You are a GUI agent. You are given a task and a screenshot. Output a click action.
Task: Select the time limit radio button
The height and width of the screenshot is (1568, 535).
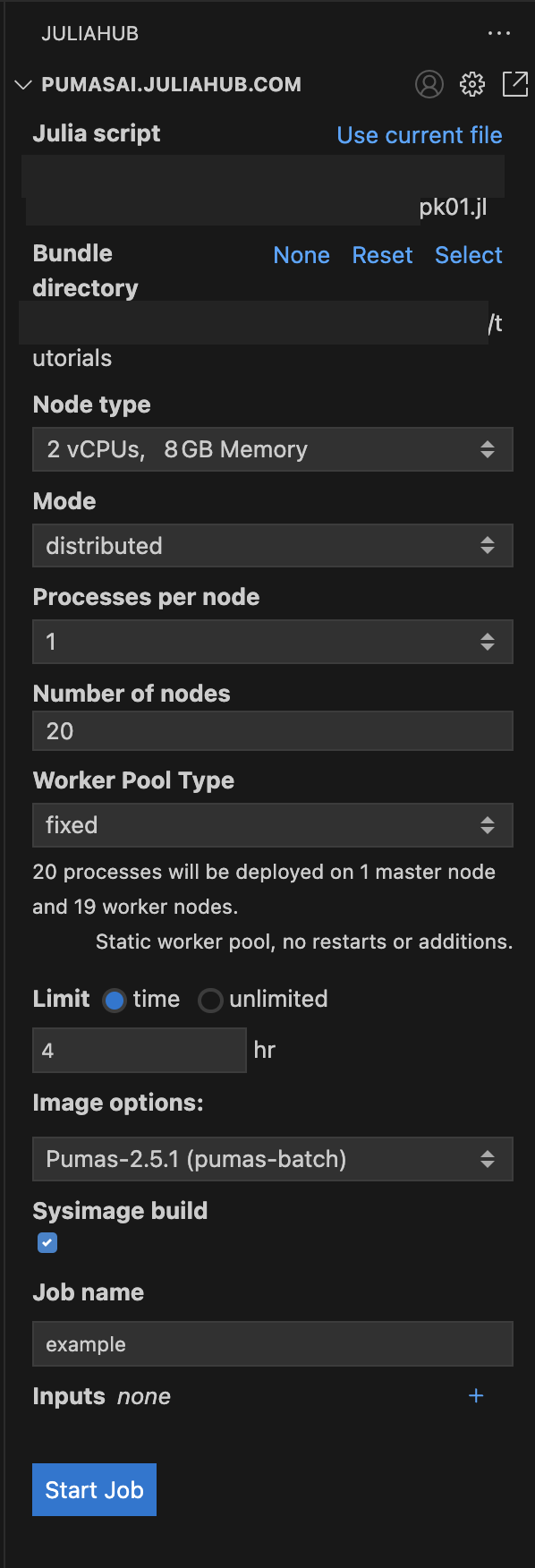point(115,1000)
